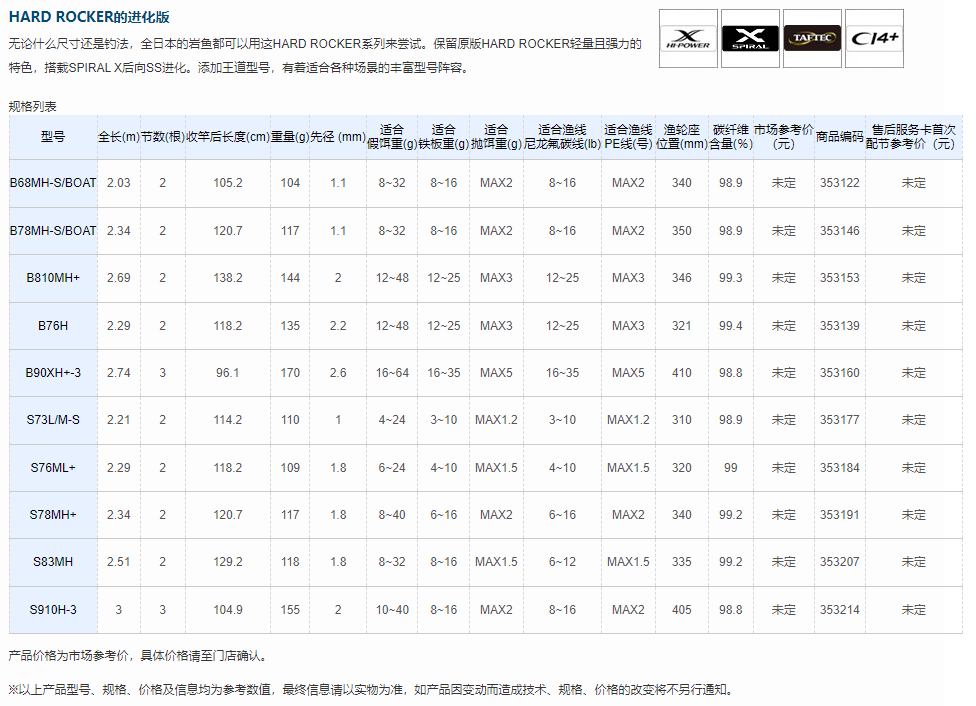Click the 产品价格为市场参考价 note
This screenshot has height=706, width=976.
[139, 656]
